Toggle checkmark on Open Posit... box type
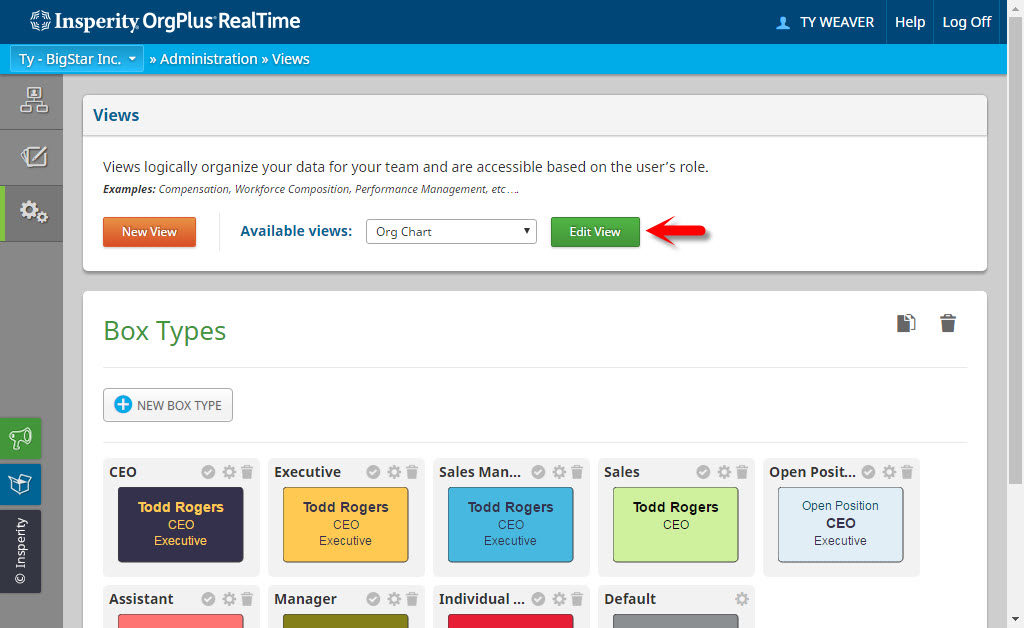Viewport: 1024px width, 628px height. pyautogui.click(x=868, y=472)
